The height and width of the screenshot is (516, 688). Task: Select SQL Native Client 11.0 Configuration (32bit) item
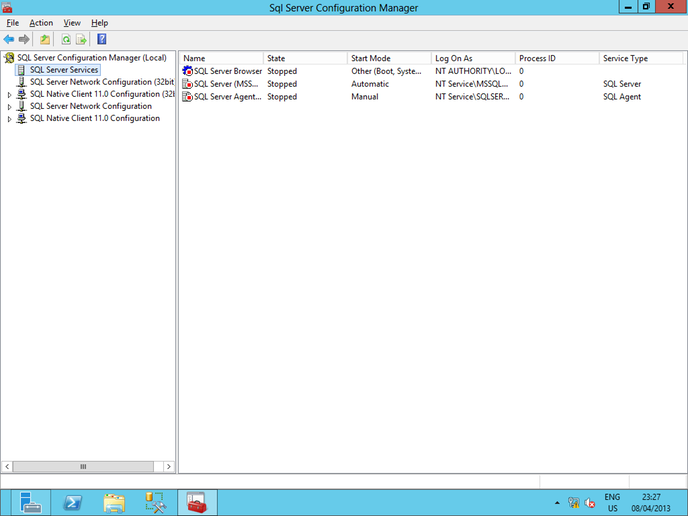102,94
